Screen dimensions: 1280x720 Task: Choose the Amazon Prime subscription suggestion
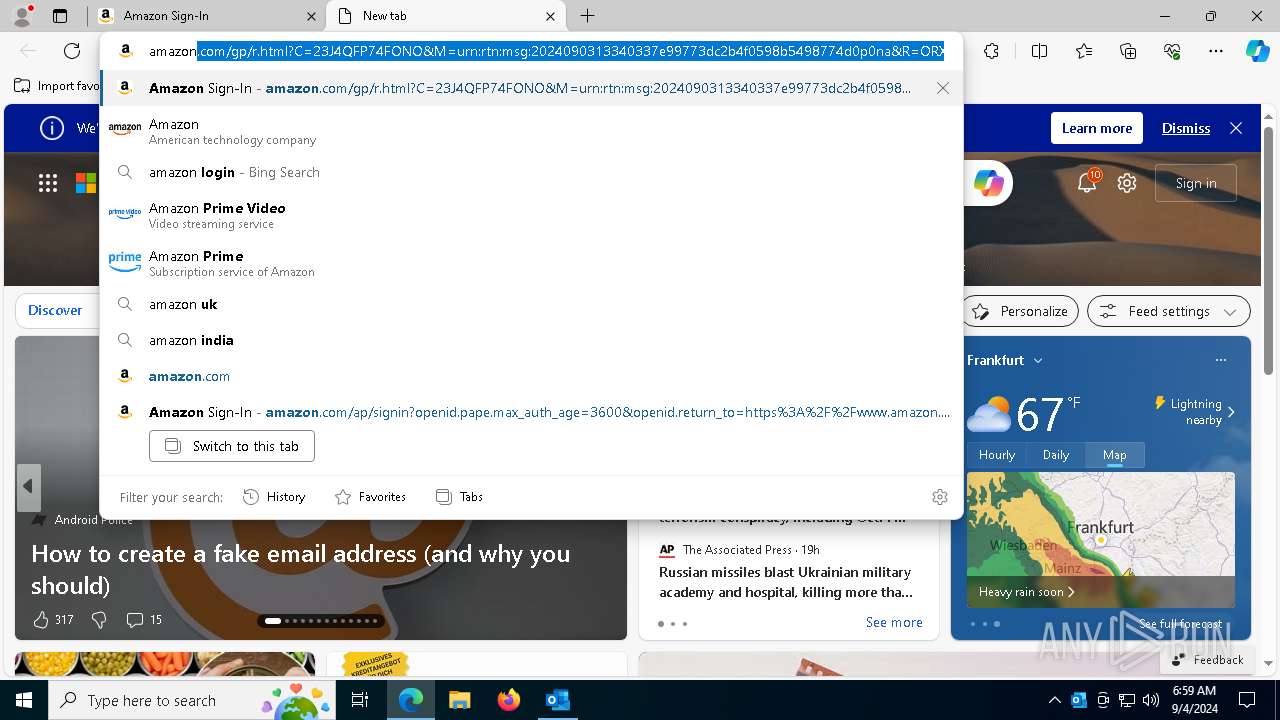pyautogui.click(x=531, y=263)
